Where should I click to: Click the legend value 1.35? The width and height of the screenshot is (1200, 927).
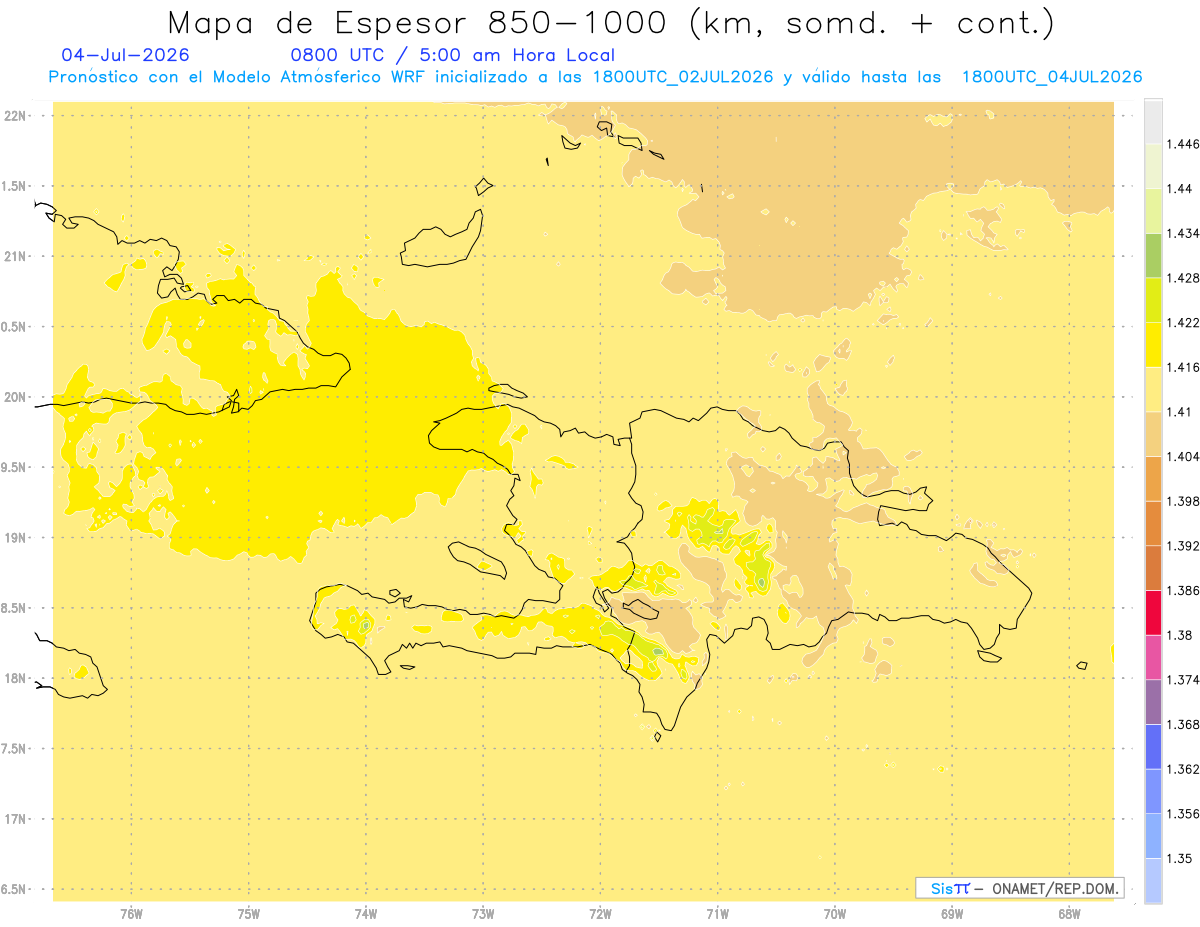1180,859
